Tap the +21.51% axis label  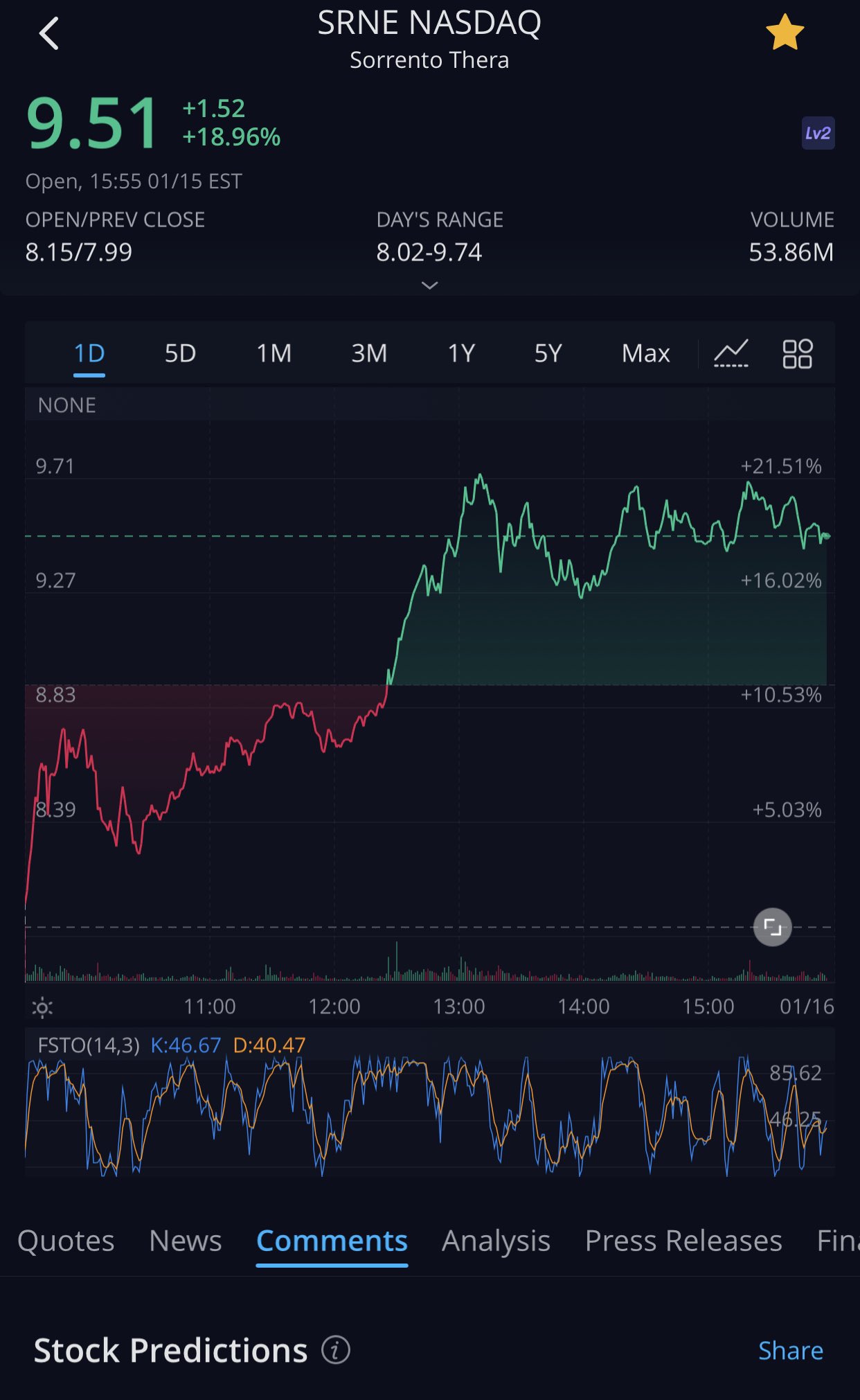781,466
